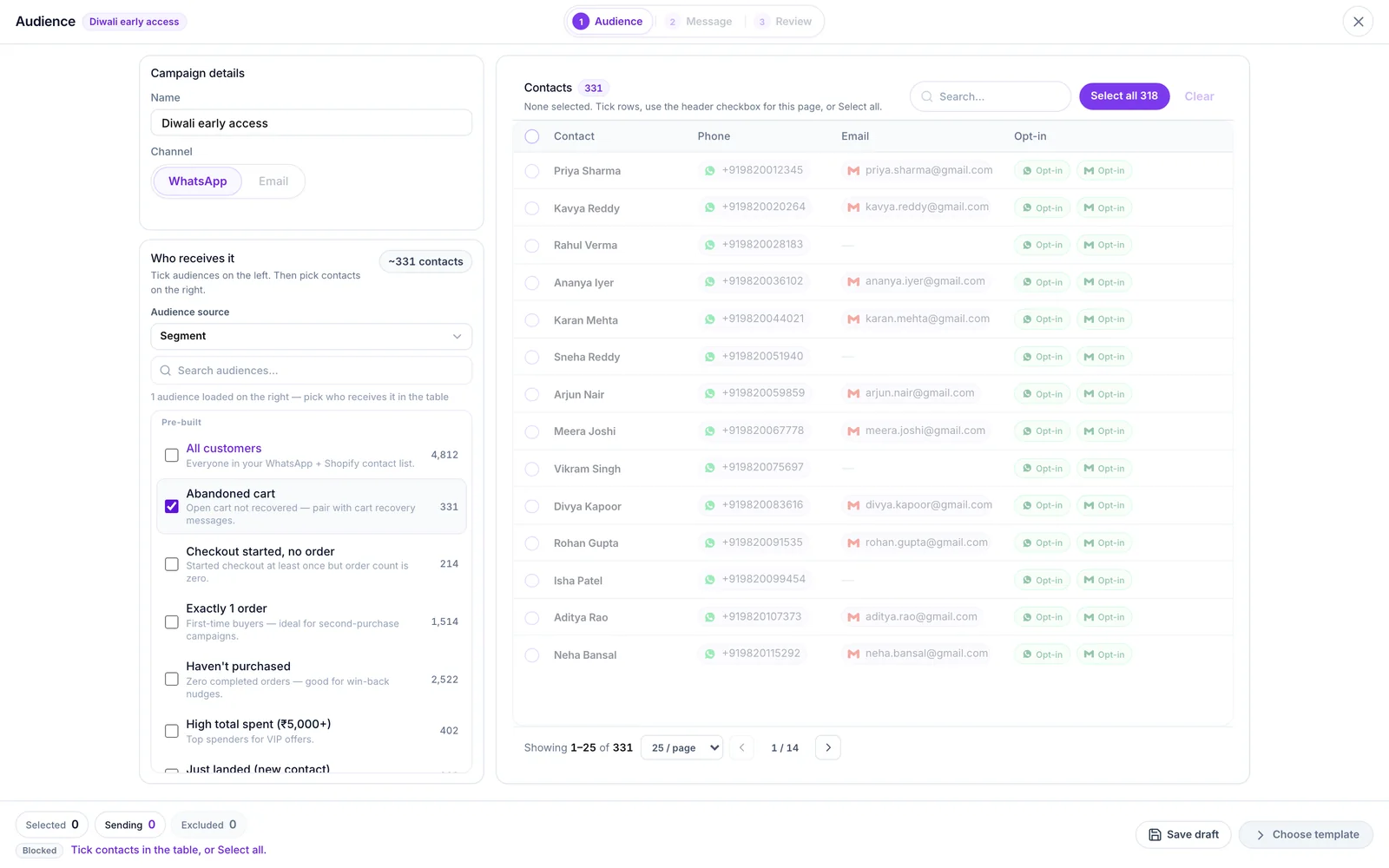Click magnifier icon in contacts search box
The width and height of the screenshot is (1389, 868).
point(927,96)
